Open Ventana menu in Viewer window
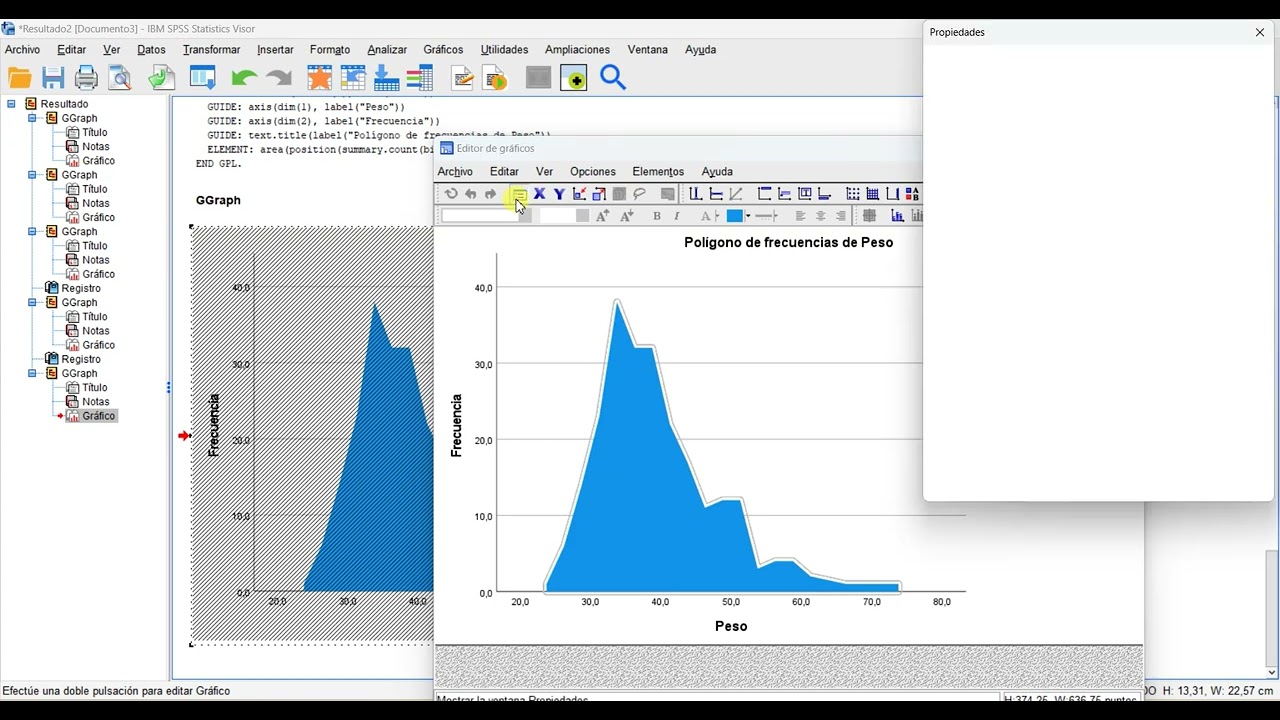Viewport: 1280px width, 720px height. point(648,49)
